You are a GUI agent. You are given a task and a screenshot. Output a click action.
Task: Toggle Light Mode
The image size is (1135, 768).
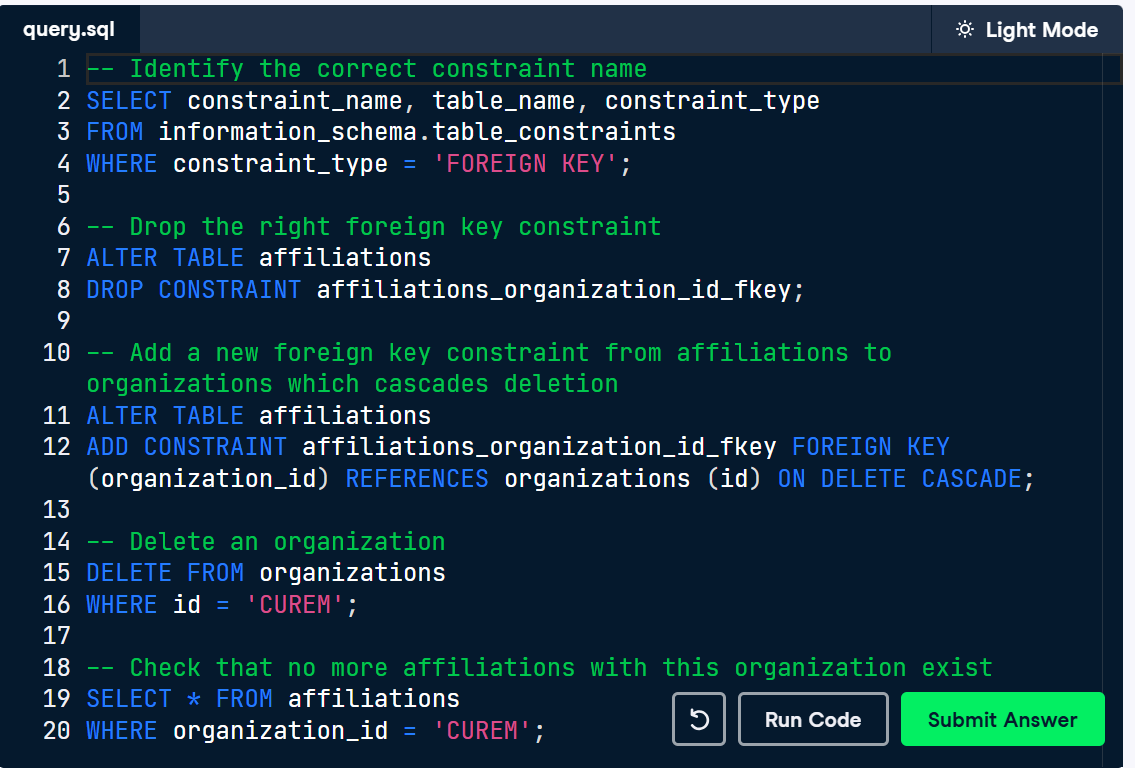click(x=1026, y=30)
